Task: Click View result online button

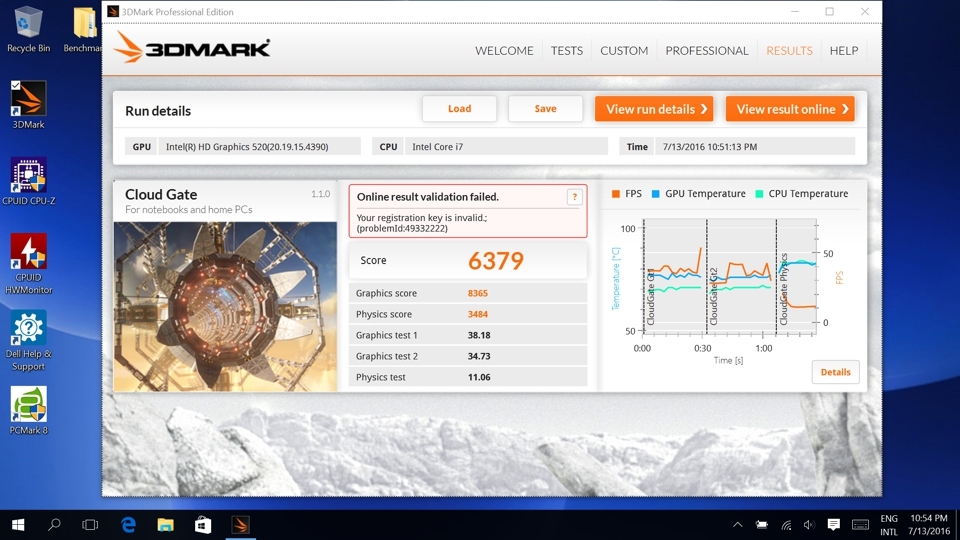Action: pyautogui.click(x=790, y=109)
